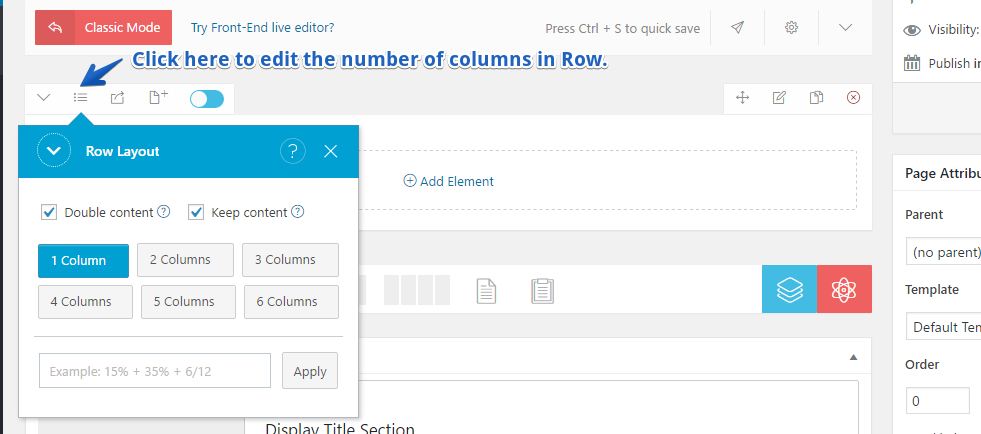The height and width of the screenshot is (434, 981).
Task: Follow the Try Front-End live editor link
Action: tap(263, 28)
